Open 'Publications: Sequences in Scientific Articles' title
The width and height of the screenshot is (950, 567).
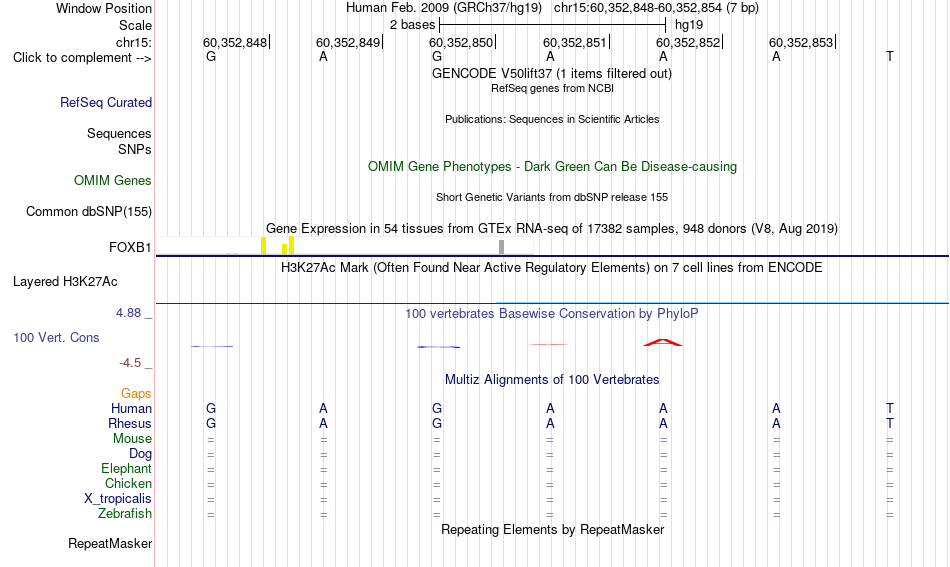point(552,119)
